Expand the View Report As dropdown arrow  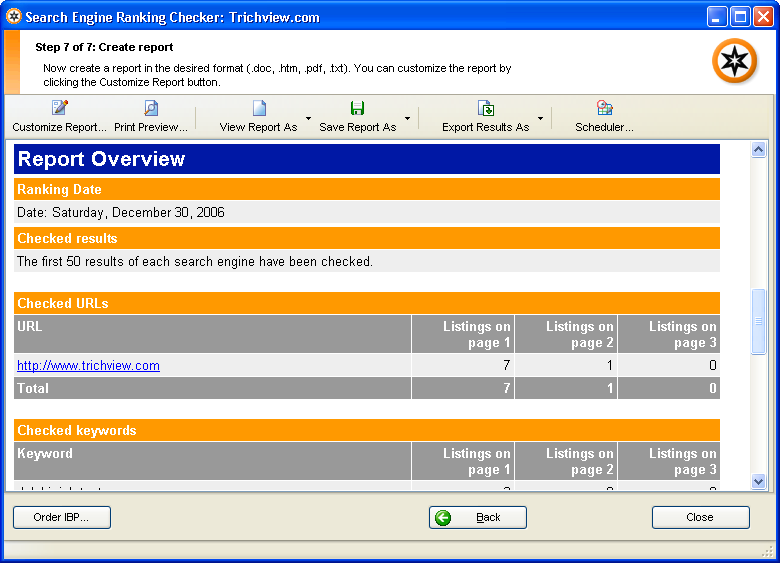(x=308, y=119)
